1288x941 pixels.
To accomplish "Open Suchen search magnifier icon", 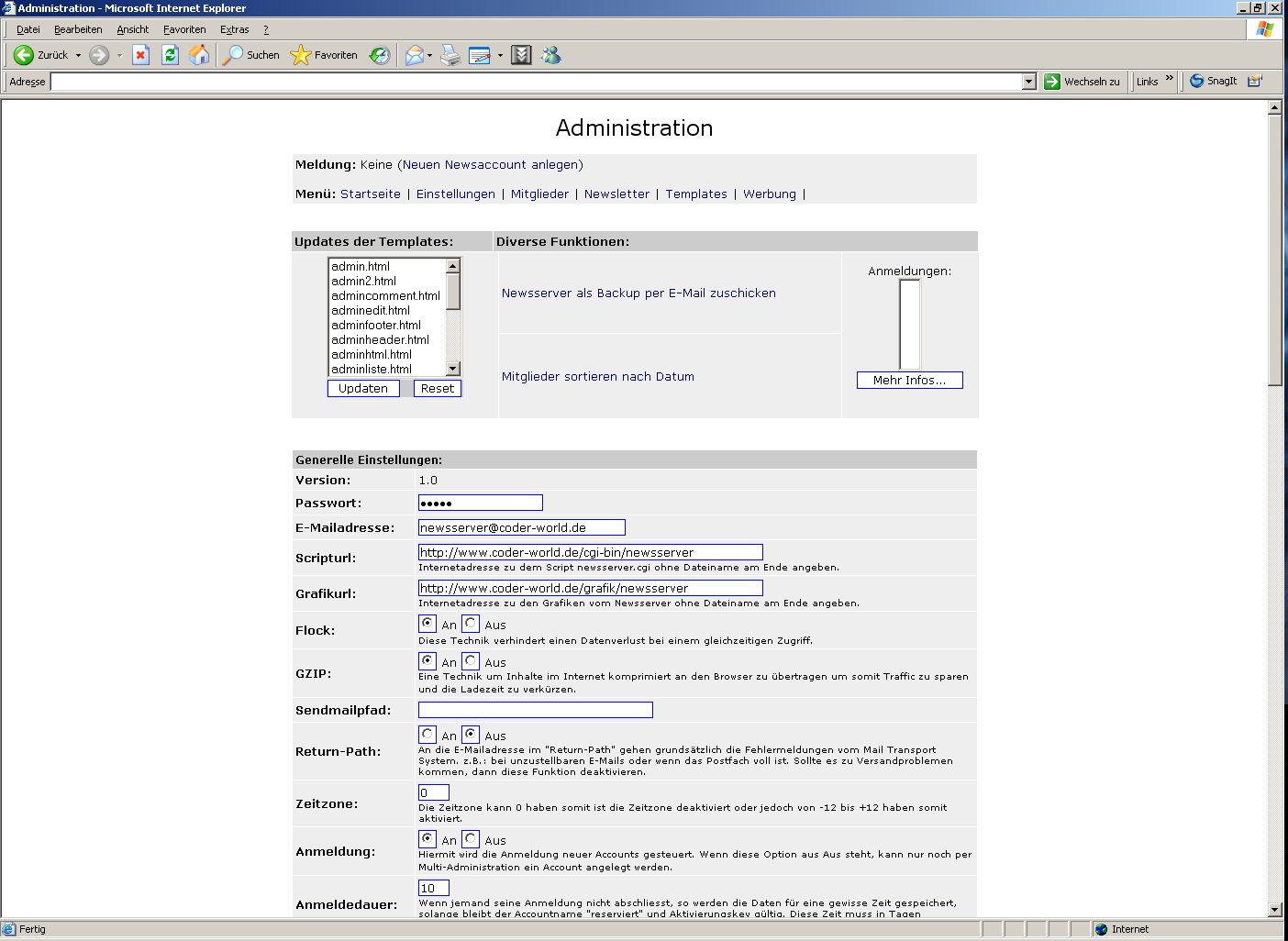I will click(233, 55).
